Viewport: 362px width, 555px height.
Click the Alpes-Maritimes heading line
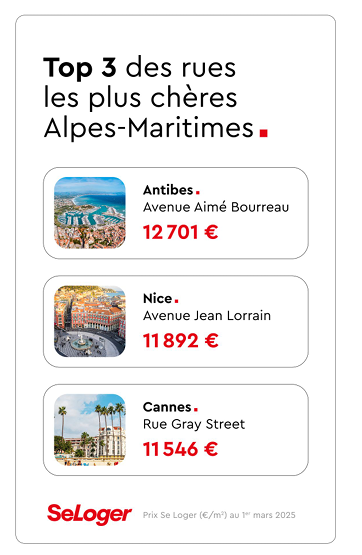149,128
